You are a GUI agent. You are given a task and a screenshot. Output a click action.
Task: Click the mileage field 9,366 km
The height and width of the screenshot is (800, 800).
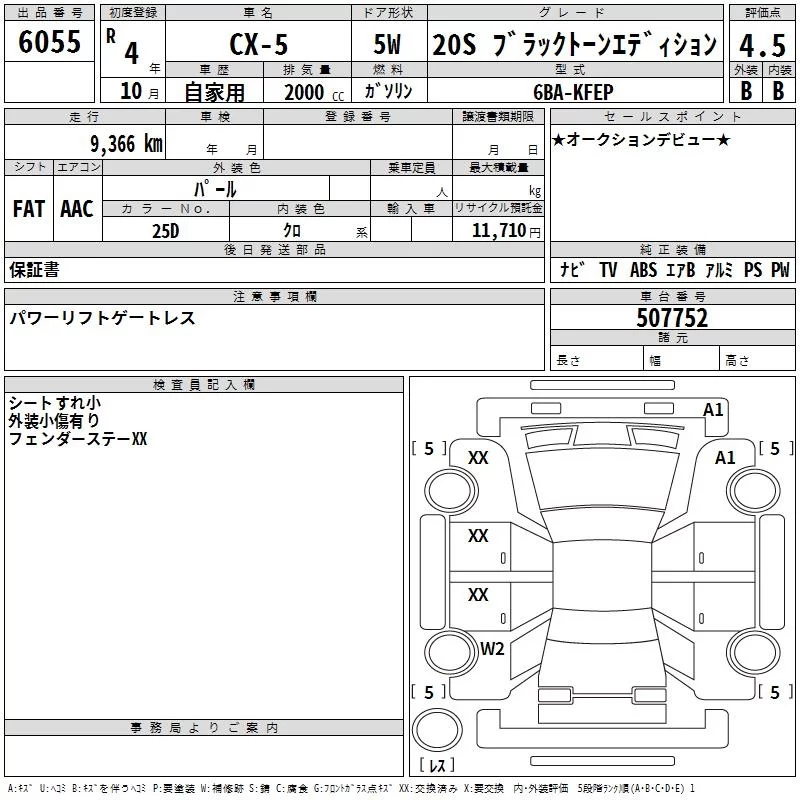coord(126,144)
